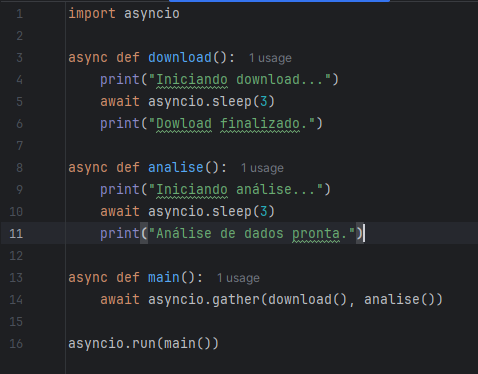The height and width of the screenshot is (374, 478).
Task: Place cursor on 'import asyncio' text
Action: pos(124,14)
